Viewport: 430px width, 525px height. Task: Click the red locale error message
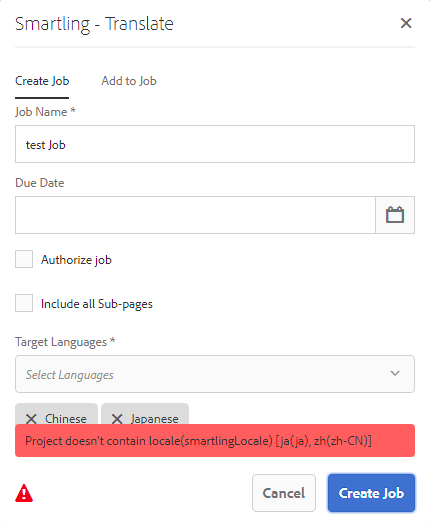(x=215, y=441)
